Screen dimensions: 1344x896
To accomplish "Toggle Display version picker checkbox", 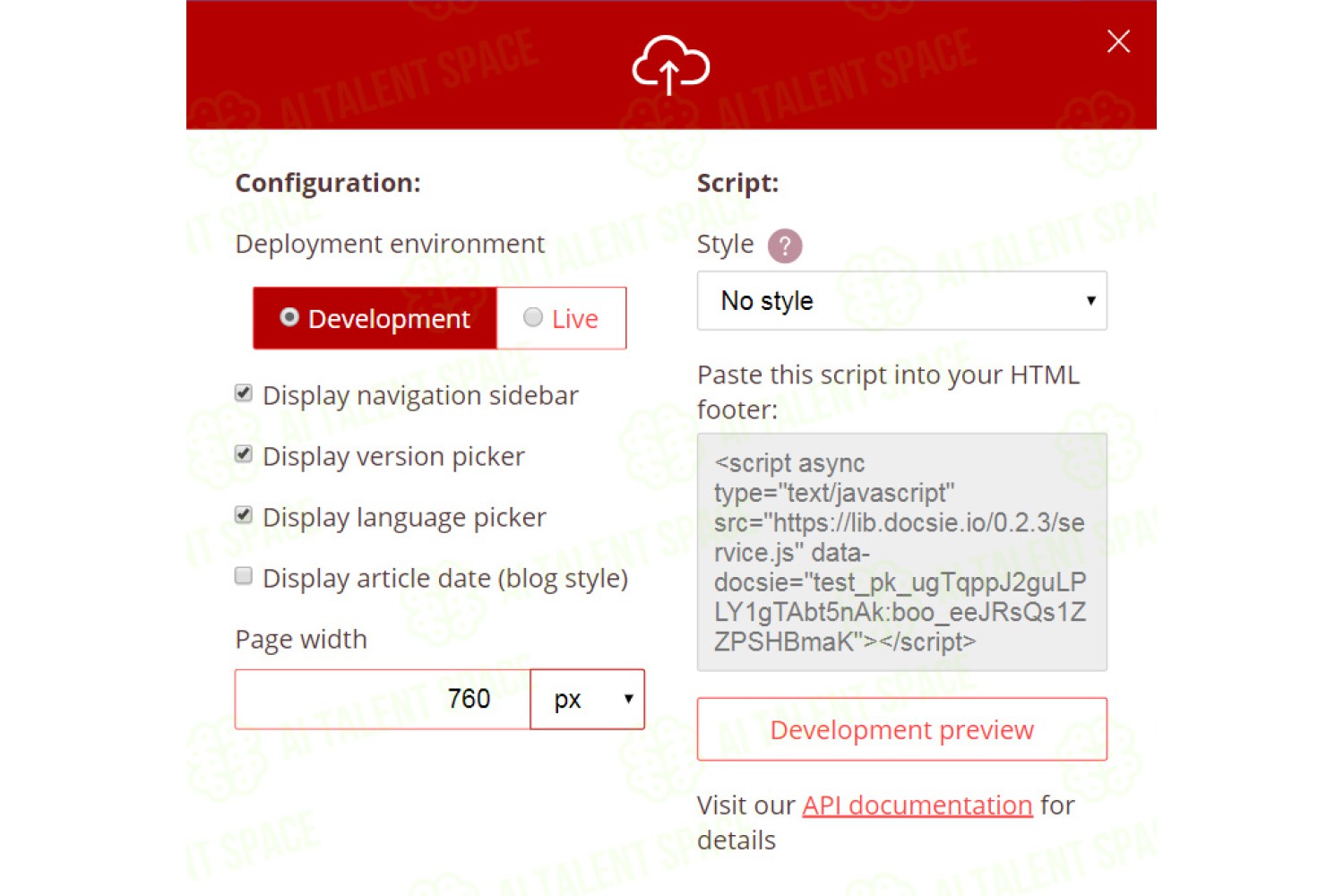I will pos(244,454).
